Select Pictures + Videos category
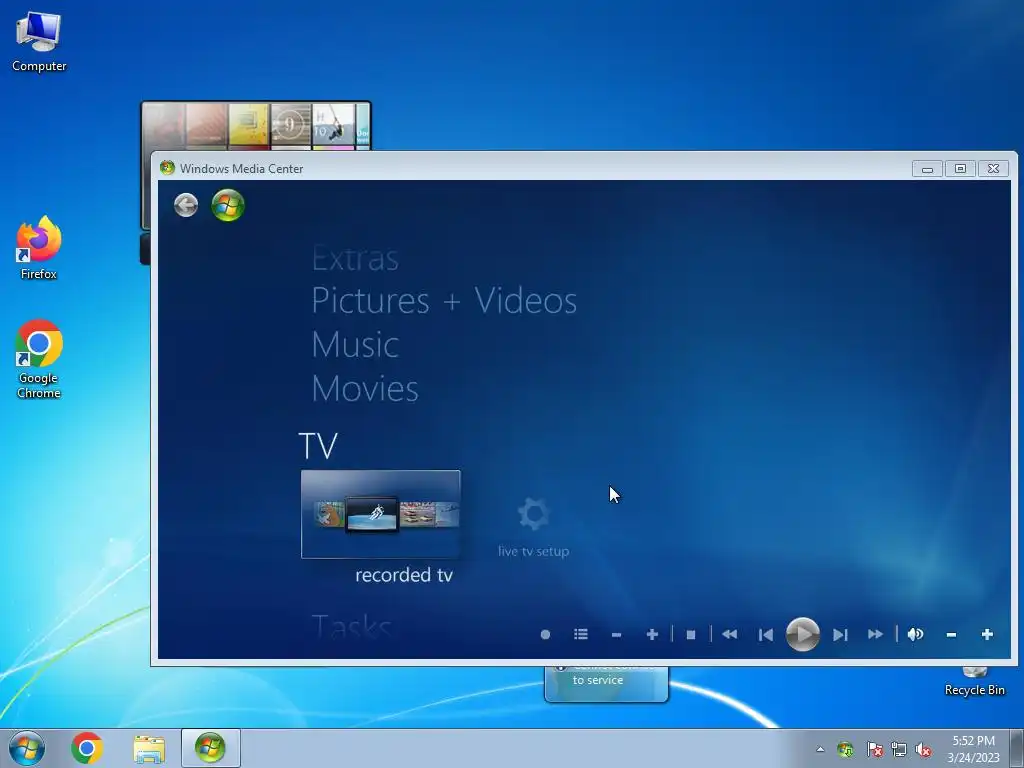 pos(444,300)
